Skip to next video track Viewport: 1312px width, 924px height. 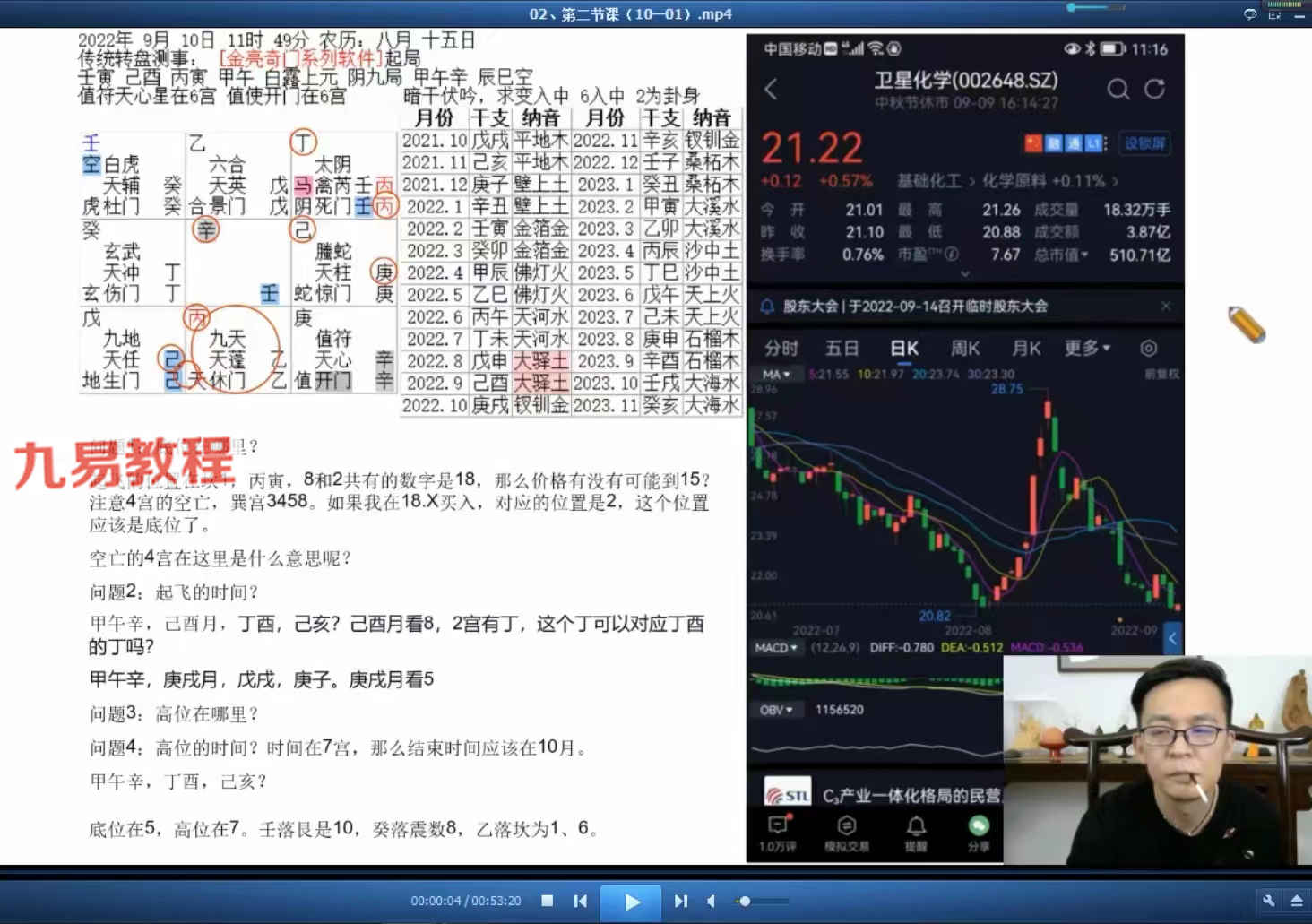(680, 901)
